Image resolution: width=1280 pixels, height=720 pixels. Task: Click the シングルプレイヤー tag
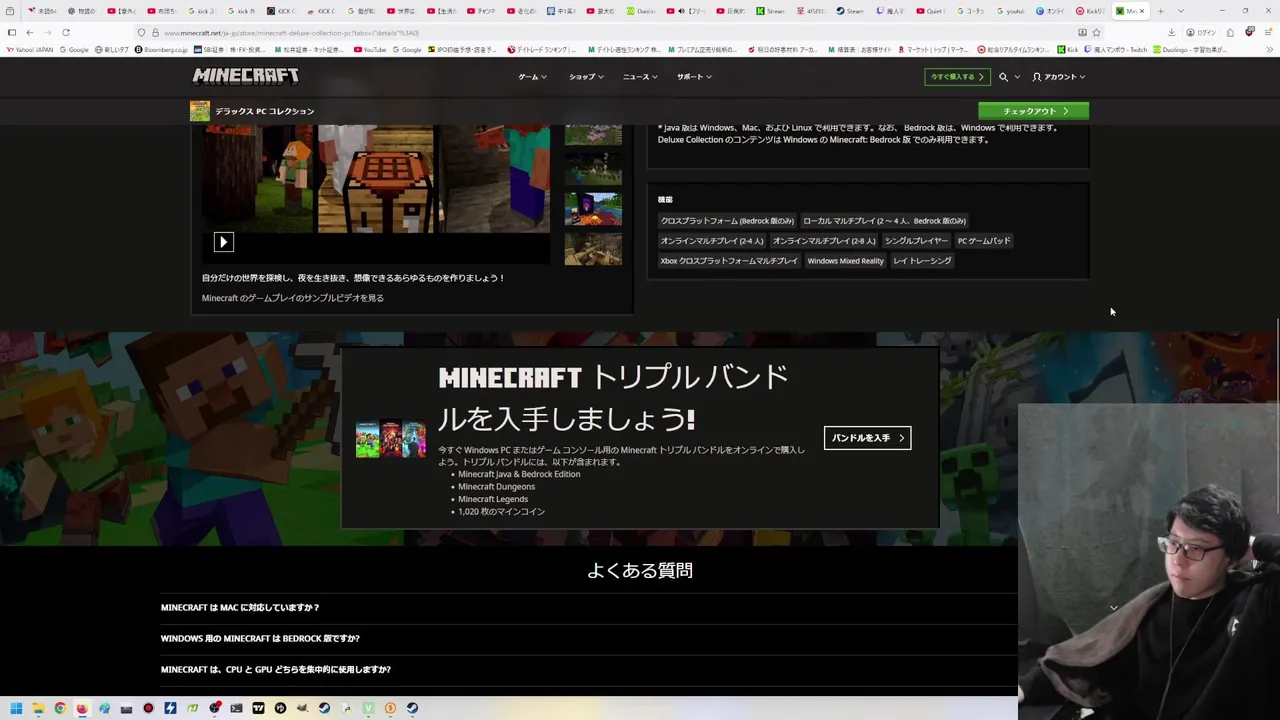(x=916, y=241)
